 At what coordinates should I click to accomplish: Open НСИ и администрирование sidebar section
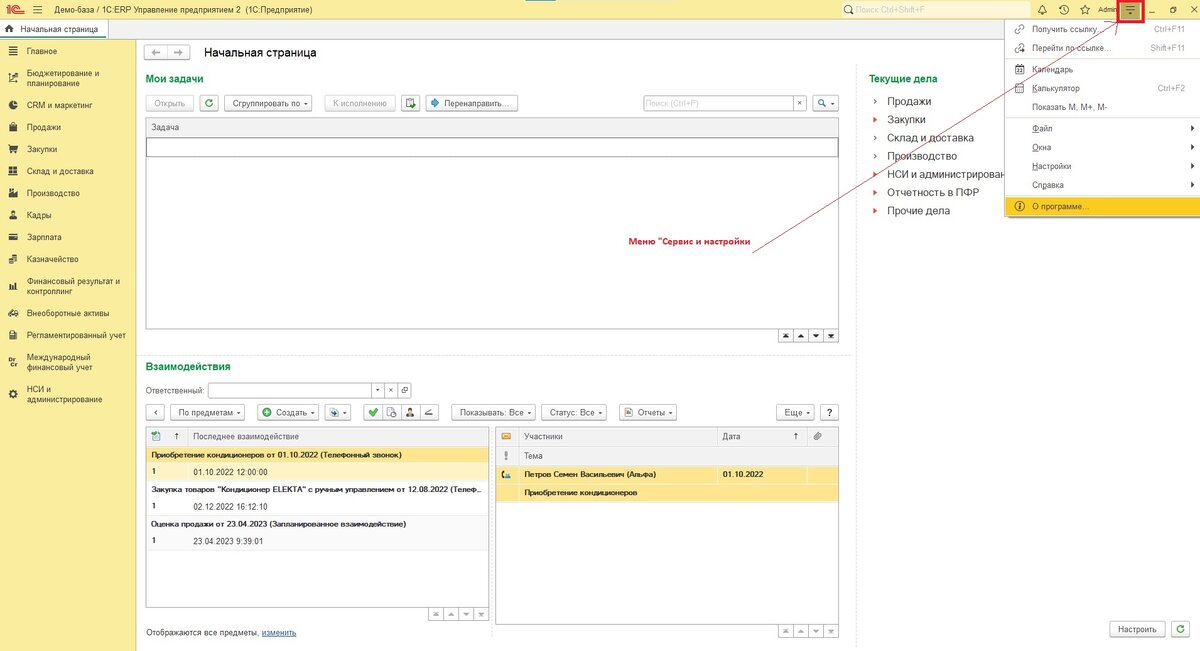pyautogui.click(x=68, y=394)
